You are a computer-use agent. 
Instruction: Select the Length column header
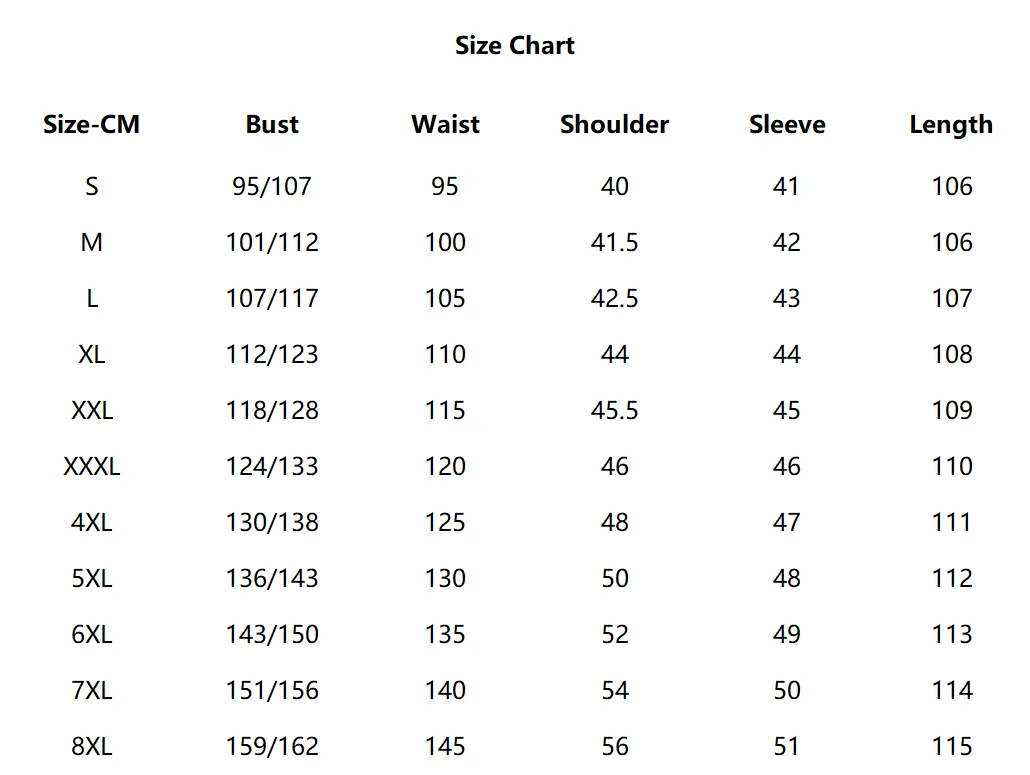[x=951, y=125]
